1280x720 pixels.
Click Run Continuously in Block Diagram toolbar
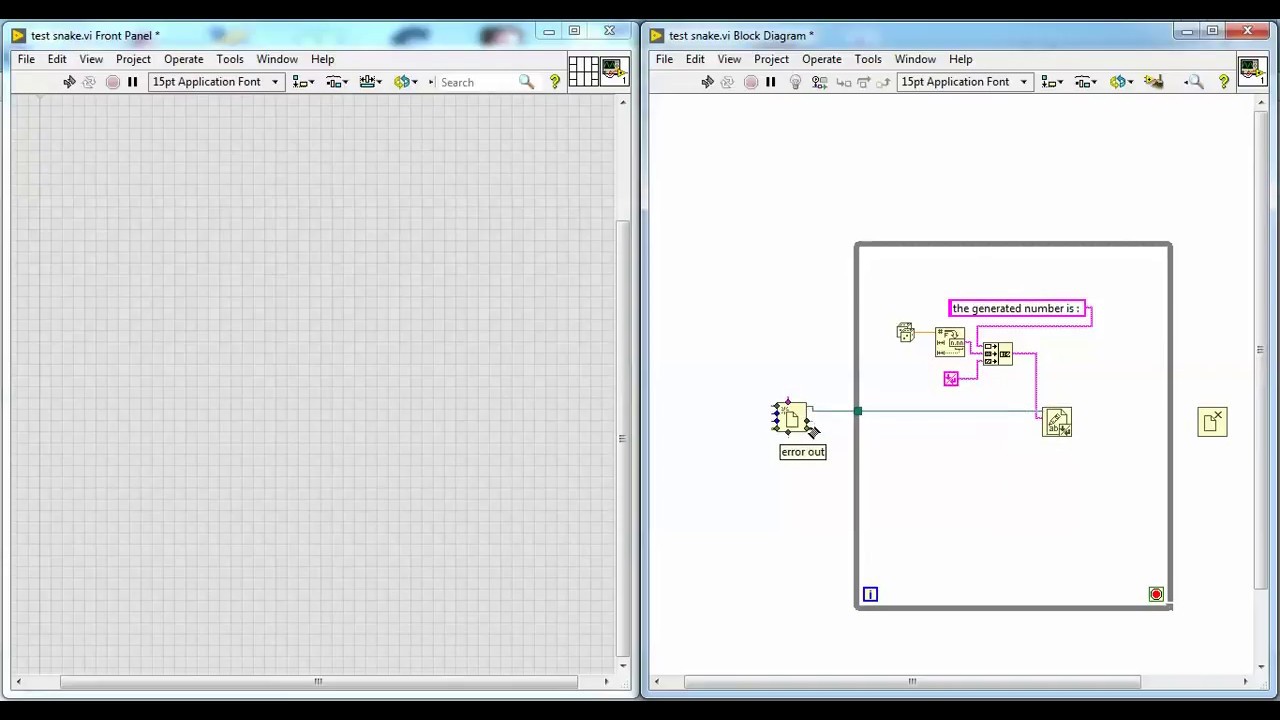click(727, 82)
